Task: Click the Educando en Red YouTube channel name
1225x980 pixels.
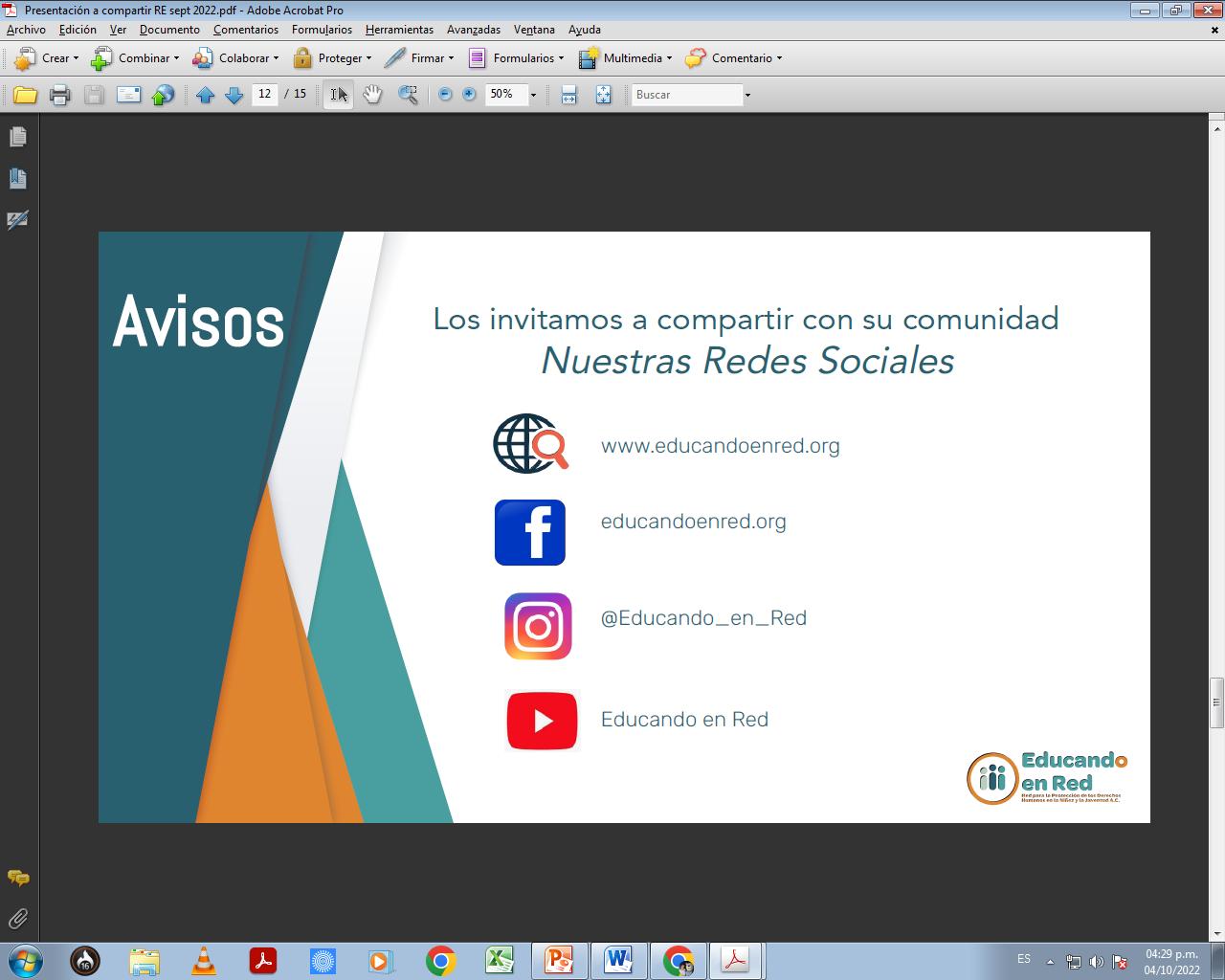Action: (684, 720)
